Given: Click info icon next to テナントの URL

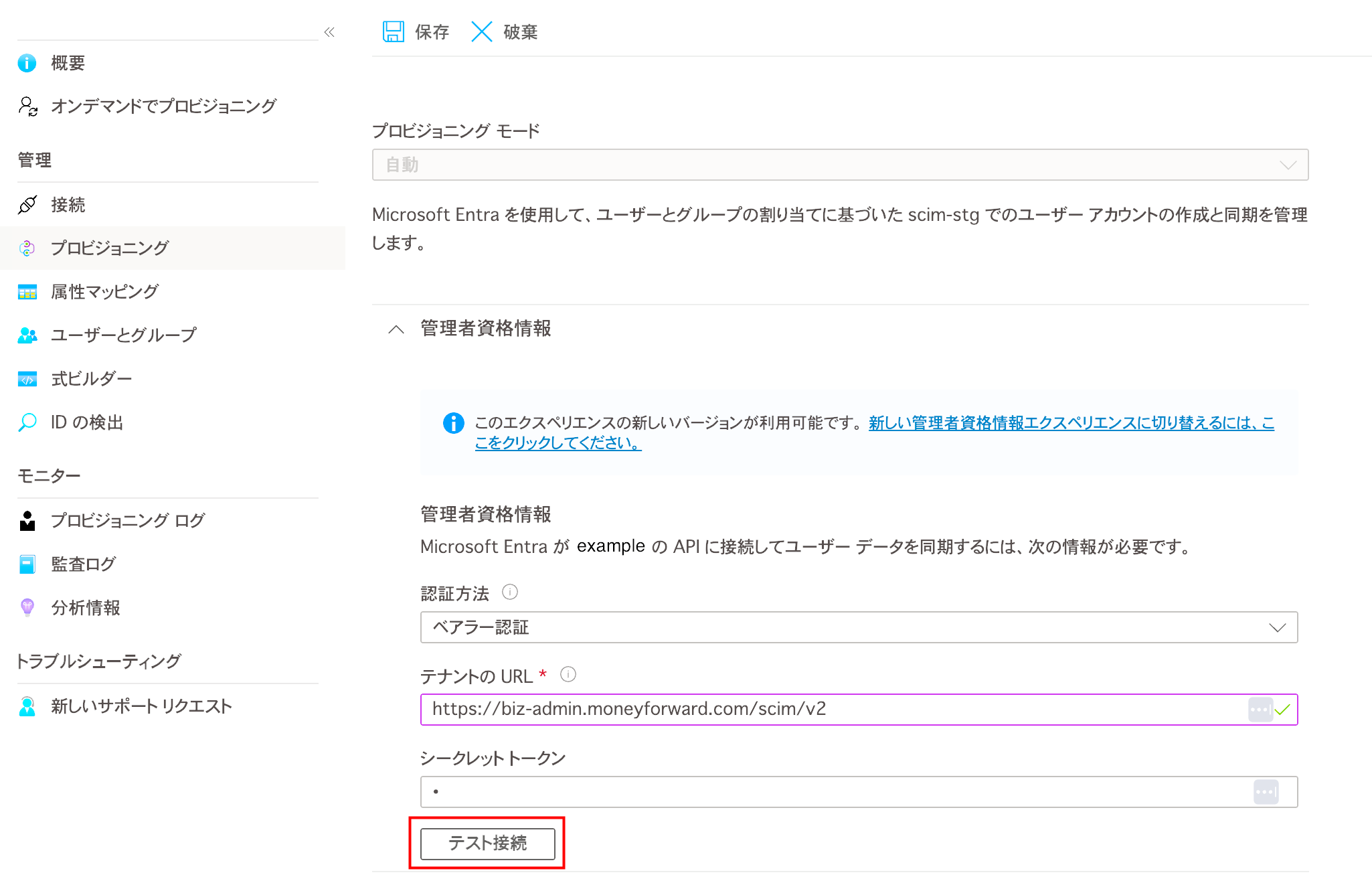Looking at the screenshot, I should (568, 674).
